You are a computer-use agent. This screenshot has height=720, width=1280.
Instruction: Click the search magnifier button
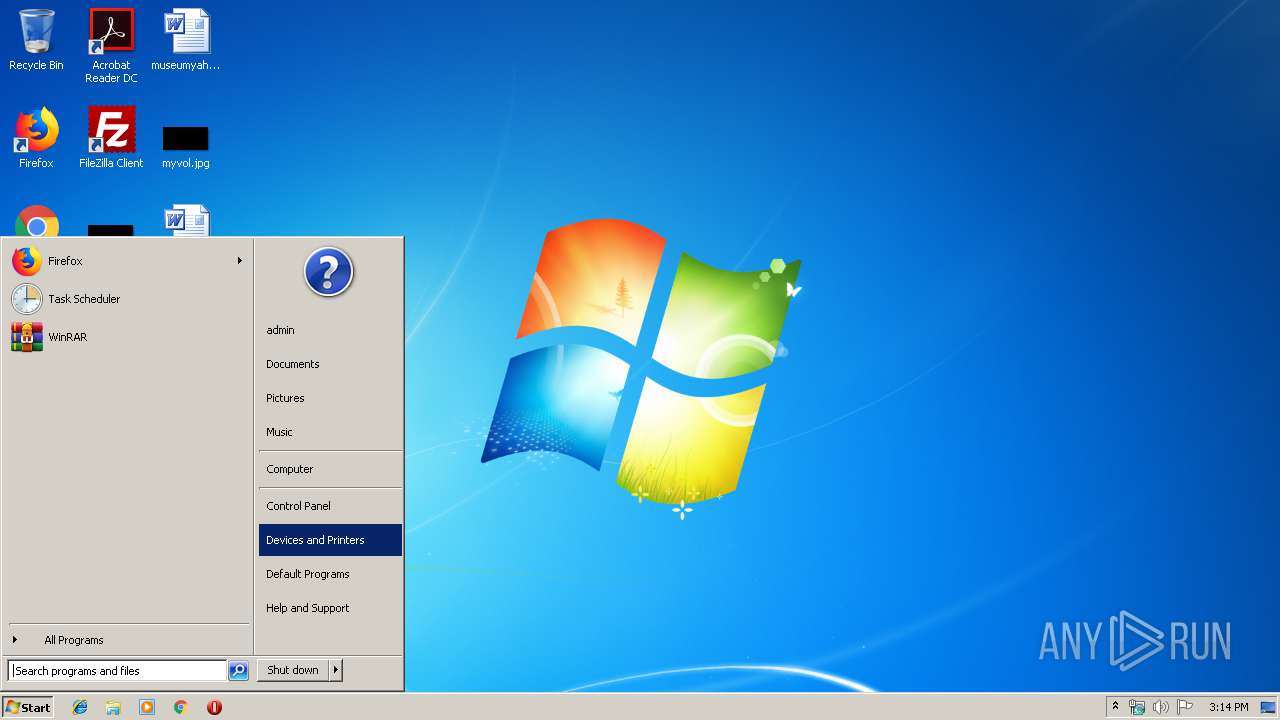click(238, 671)
